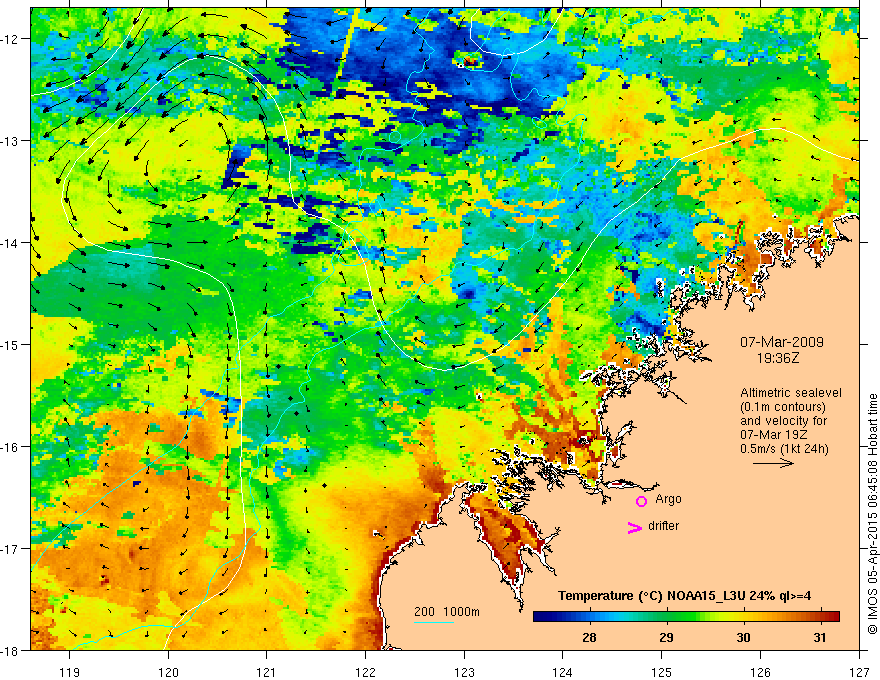Click the (0.1m contours) caption line
The height and width of the screenshot is (680, 880).
(x=783, y=407)
